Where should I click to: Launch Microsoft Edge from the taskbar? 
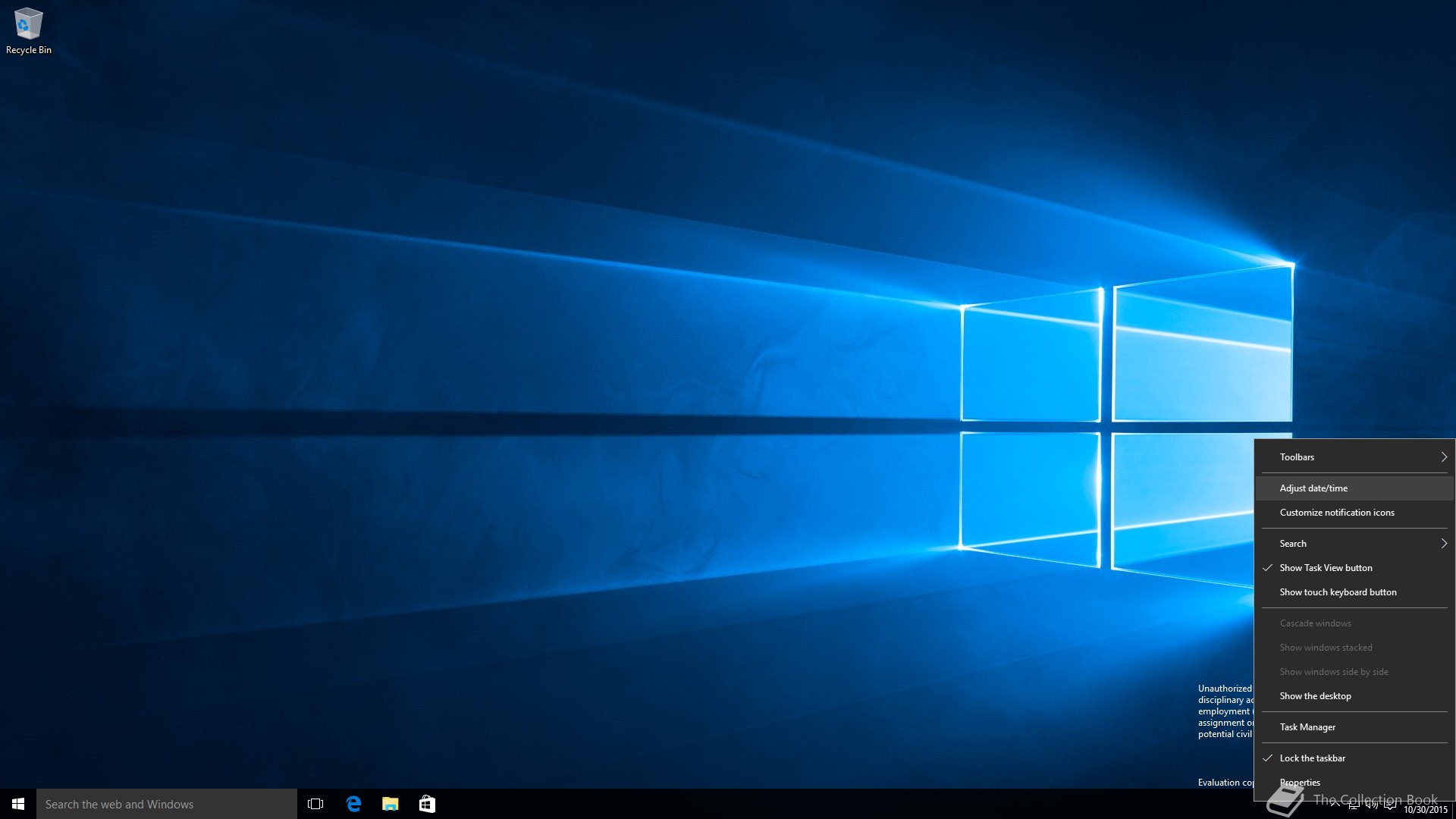[353, 804]
